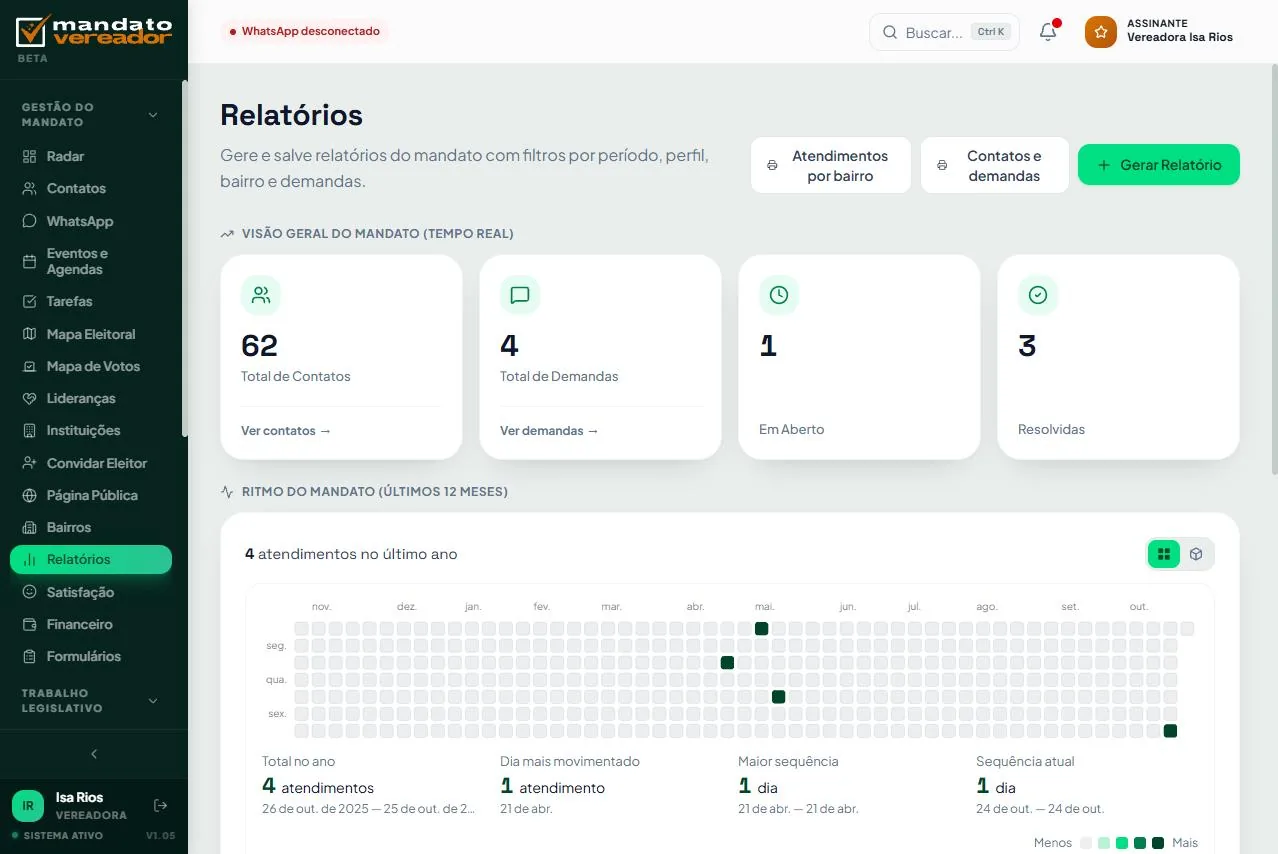Select the Relatórios menu item
This screenshot has height=854, width=1278.
pos(91,559)
